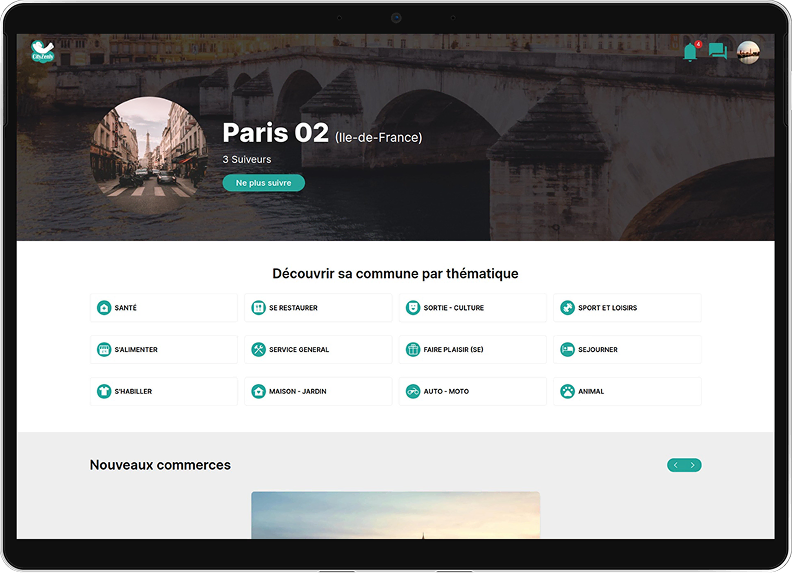The height and width of the screenshot is (573, 792).
Task: Click the Animal paw icon
Action: (568, 392)
